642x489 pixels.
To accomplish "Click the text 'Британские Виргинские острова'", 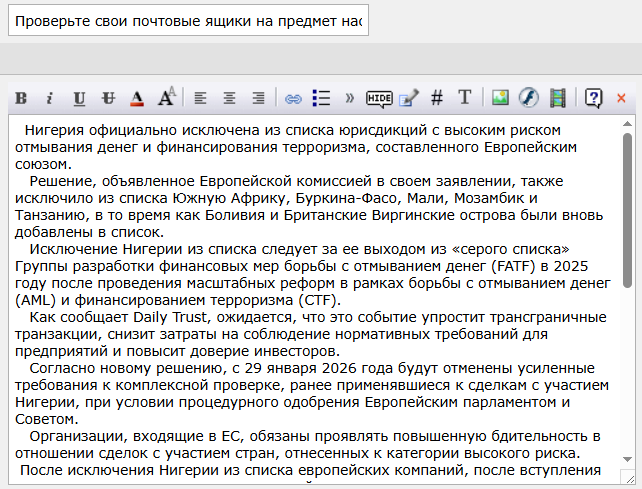I will 398,215.
